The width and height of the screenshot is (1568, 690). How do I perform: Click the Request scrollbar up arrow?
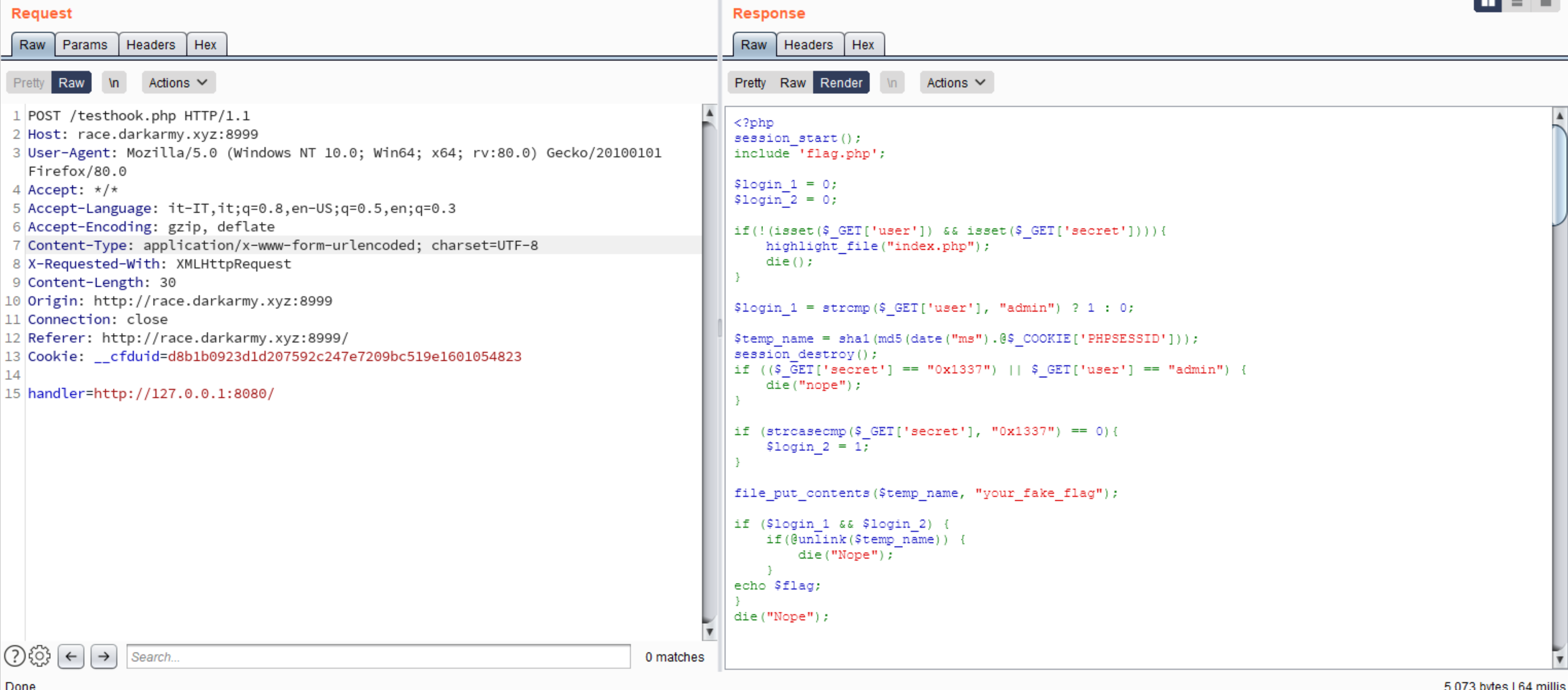click(x=709, y=113)
